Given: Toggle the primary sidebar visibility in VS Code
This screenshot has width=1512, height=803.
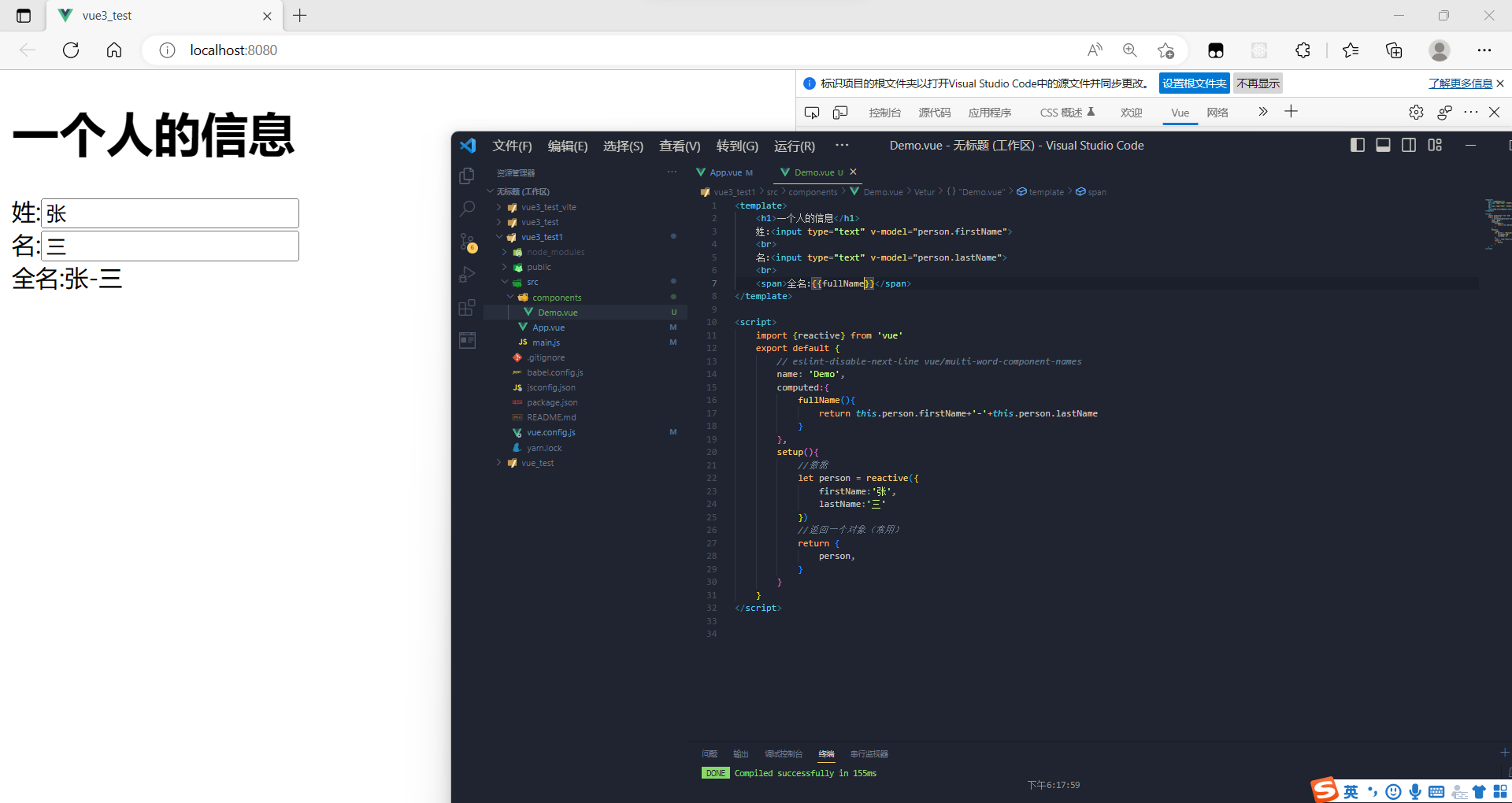Looking at the screenshot, I should point(1357,145).
